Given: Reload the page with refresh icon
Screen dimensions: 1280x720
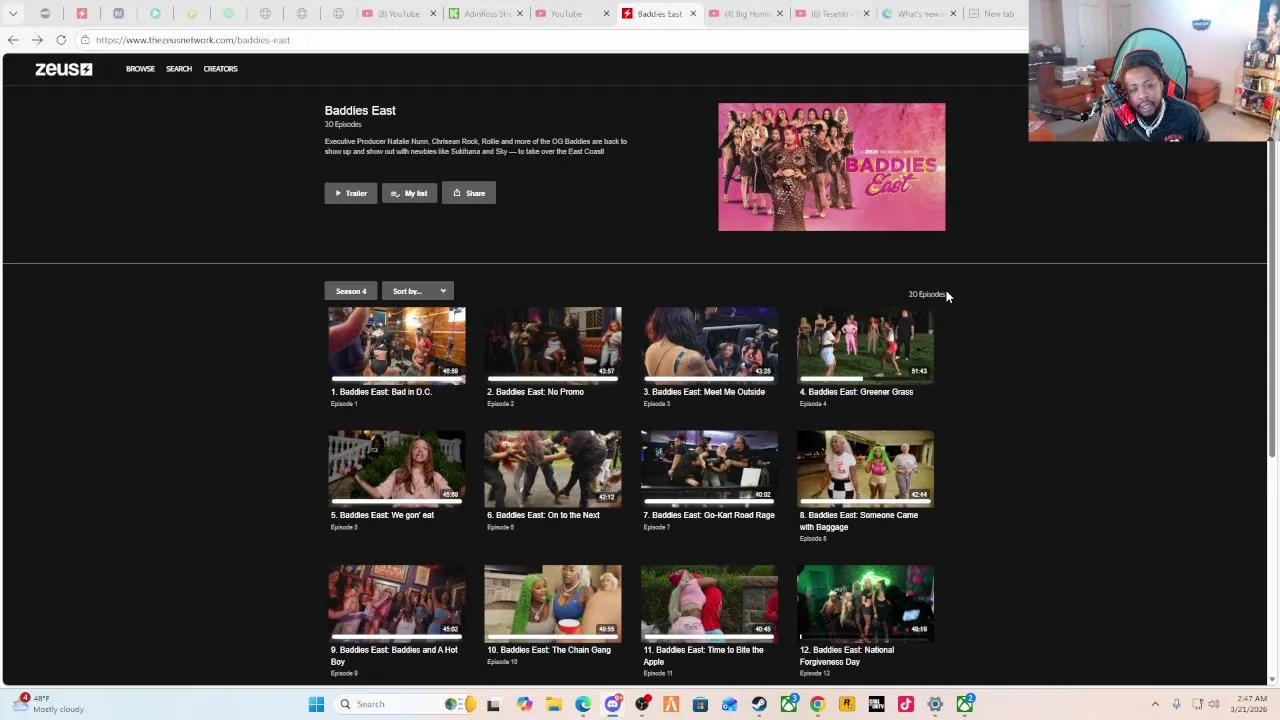Looking at the screenshot, I should point(61,40).
